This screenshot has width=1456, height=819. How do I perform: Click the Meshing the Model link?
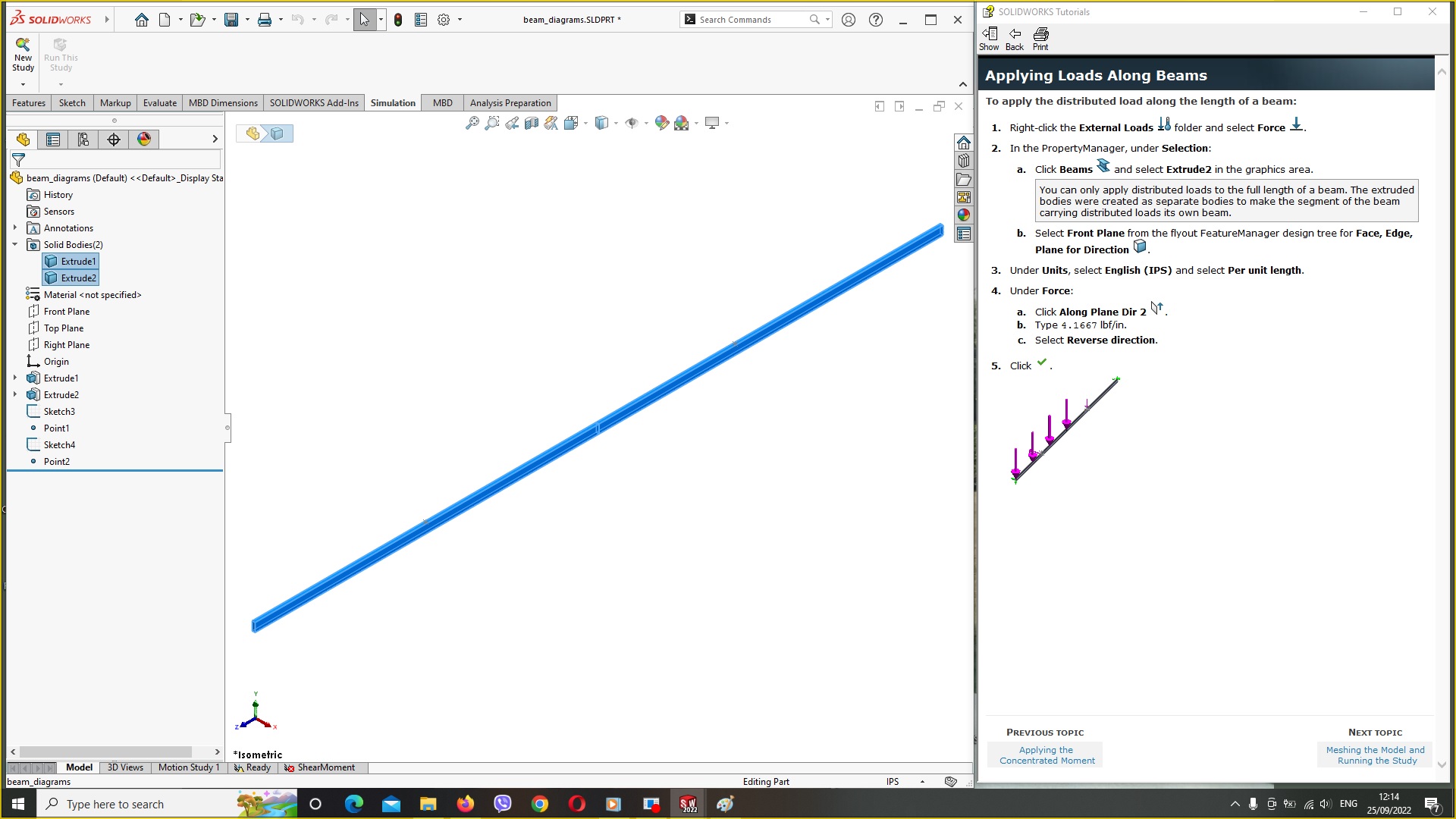(x=1376, y=754)
